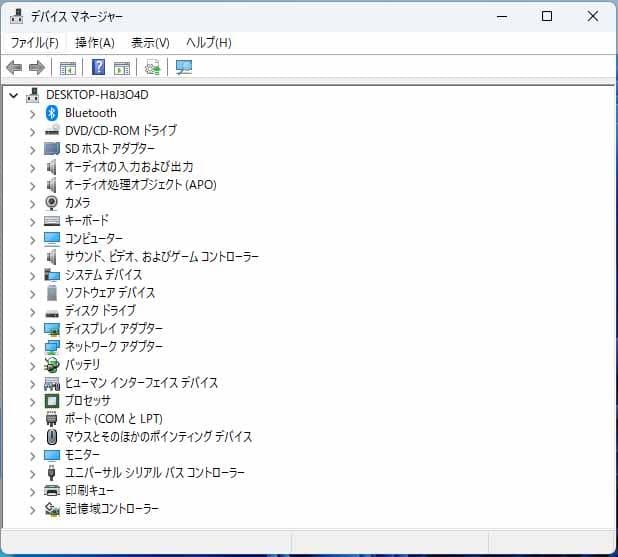Click the ディスプレイ アダプター icon
Viewport: 618px width, 557px height.
coord(52,329)
